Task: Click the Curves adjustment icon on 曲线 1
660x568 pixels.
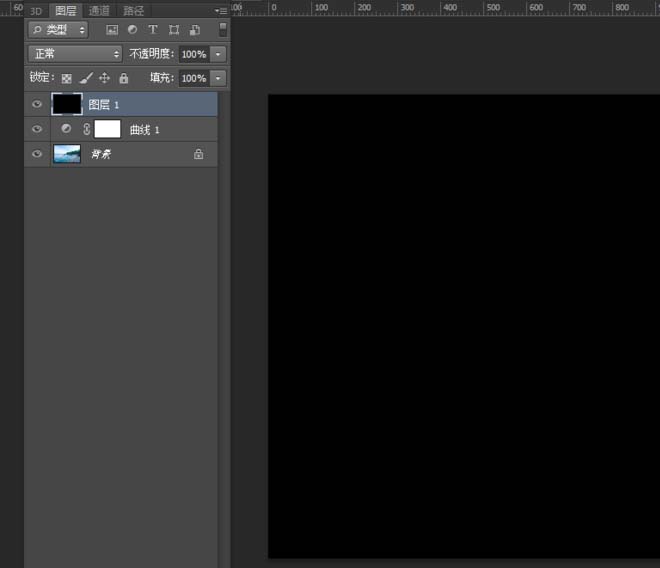Action: pos(66,129)
